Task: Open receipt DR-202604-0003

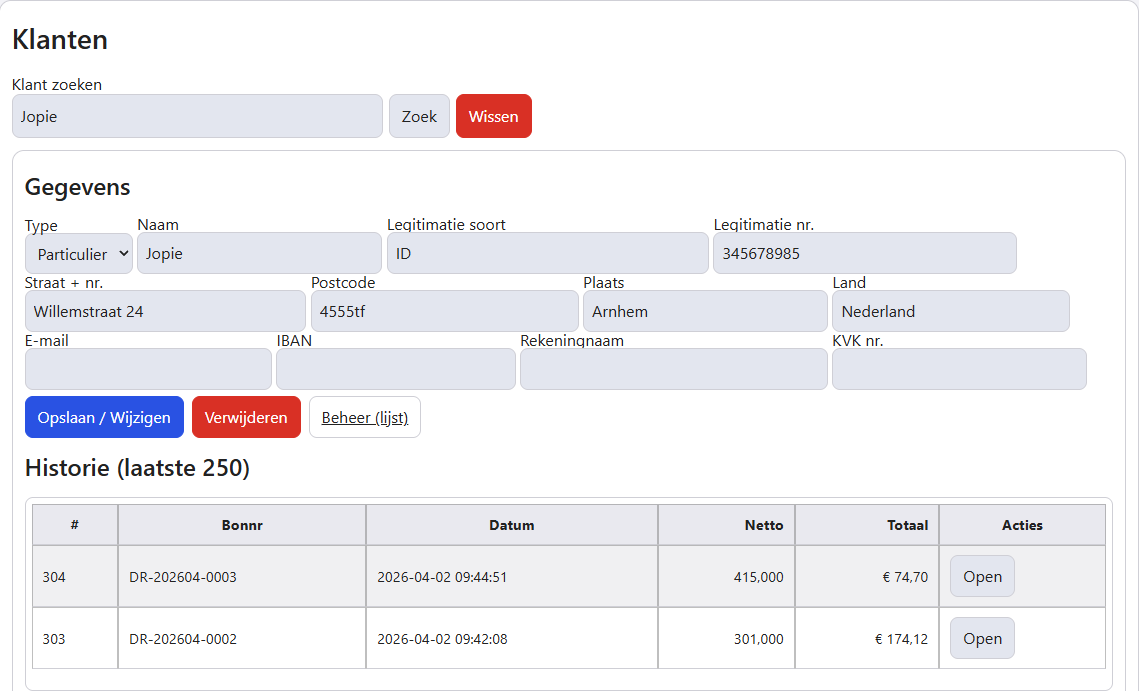Action: 982,576
